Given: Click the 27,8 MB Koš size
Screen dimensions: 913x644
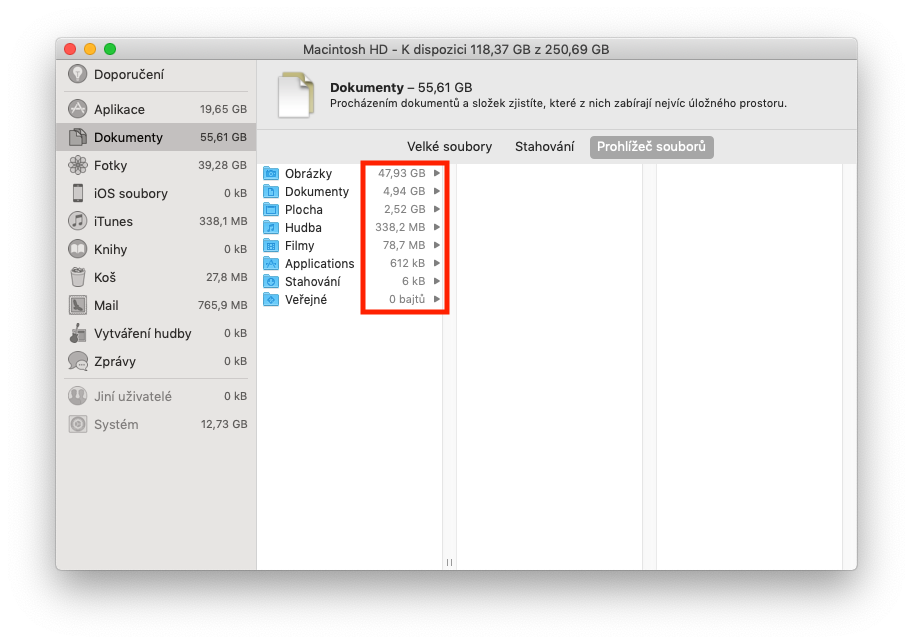Looking at the screenshot, I should 227,277.
